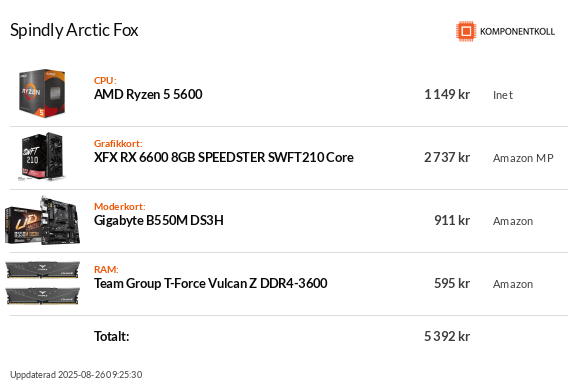Image resolution: width=577 pixels, height=388 pixels.
Task: Click the Komponentkoll chip logo icon
Action: point(466,31)
